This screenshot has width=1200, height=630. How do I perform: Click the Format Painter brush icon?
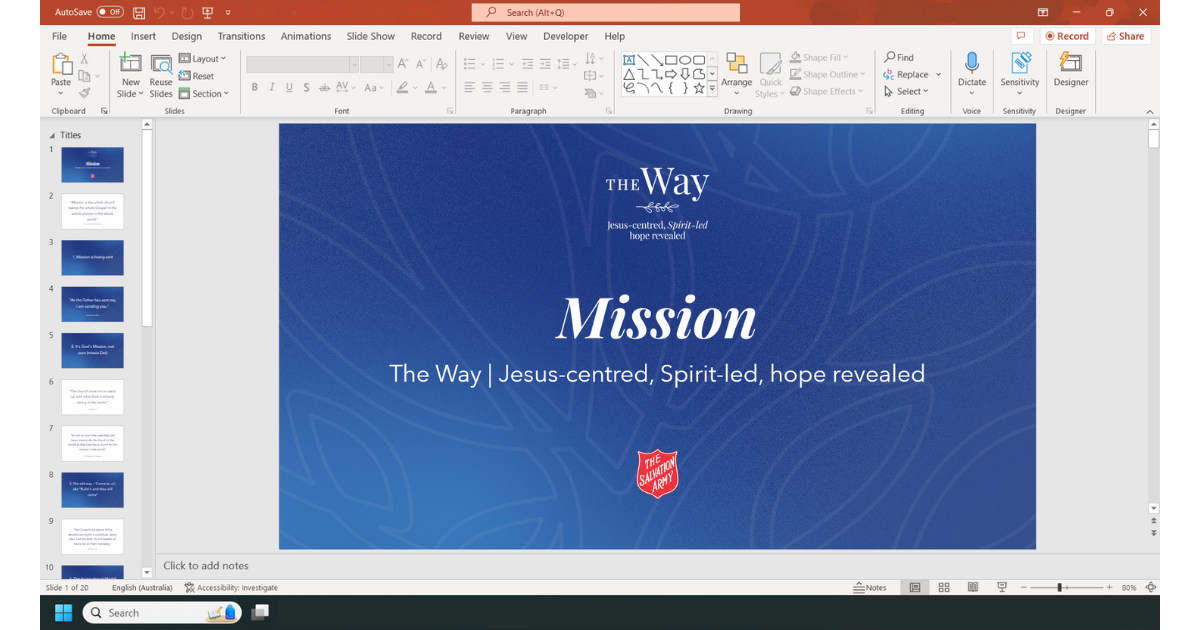coord(84,93)
